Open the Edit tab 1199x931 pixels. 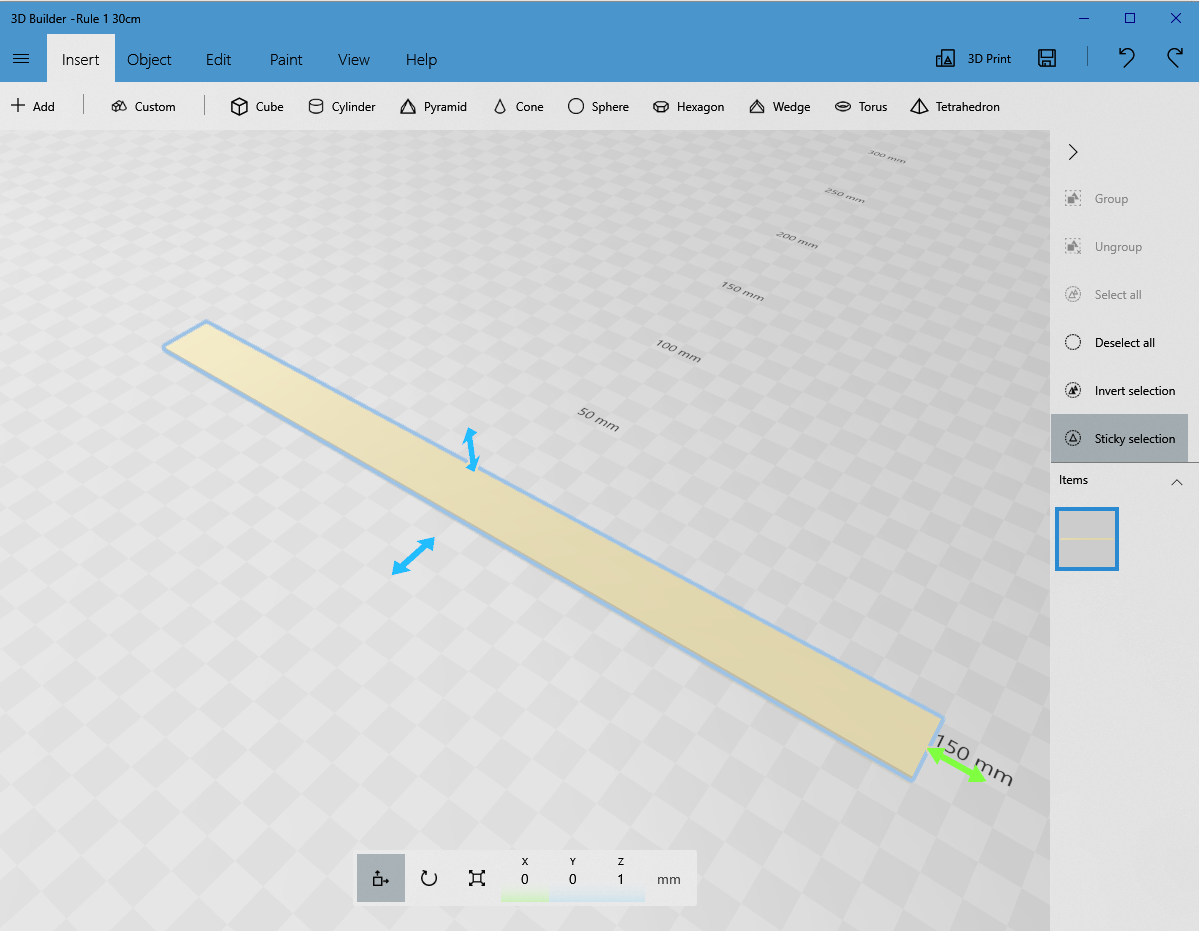tap(218, 60)
